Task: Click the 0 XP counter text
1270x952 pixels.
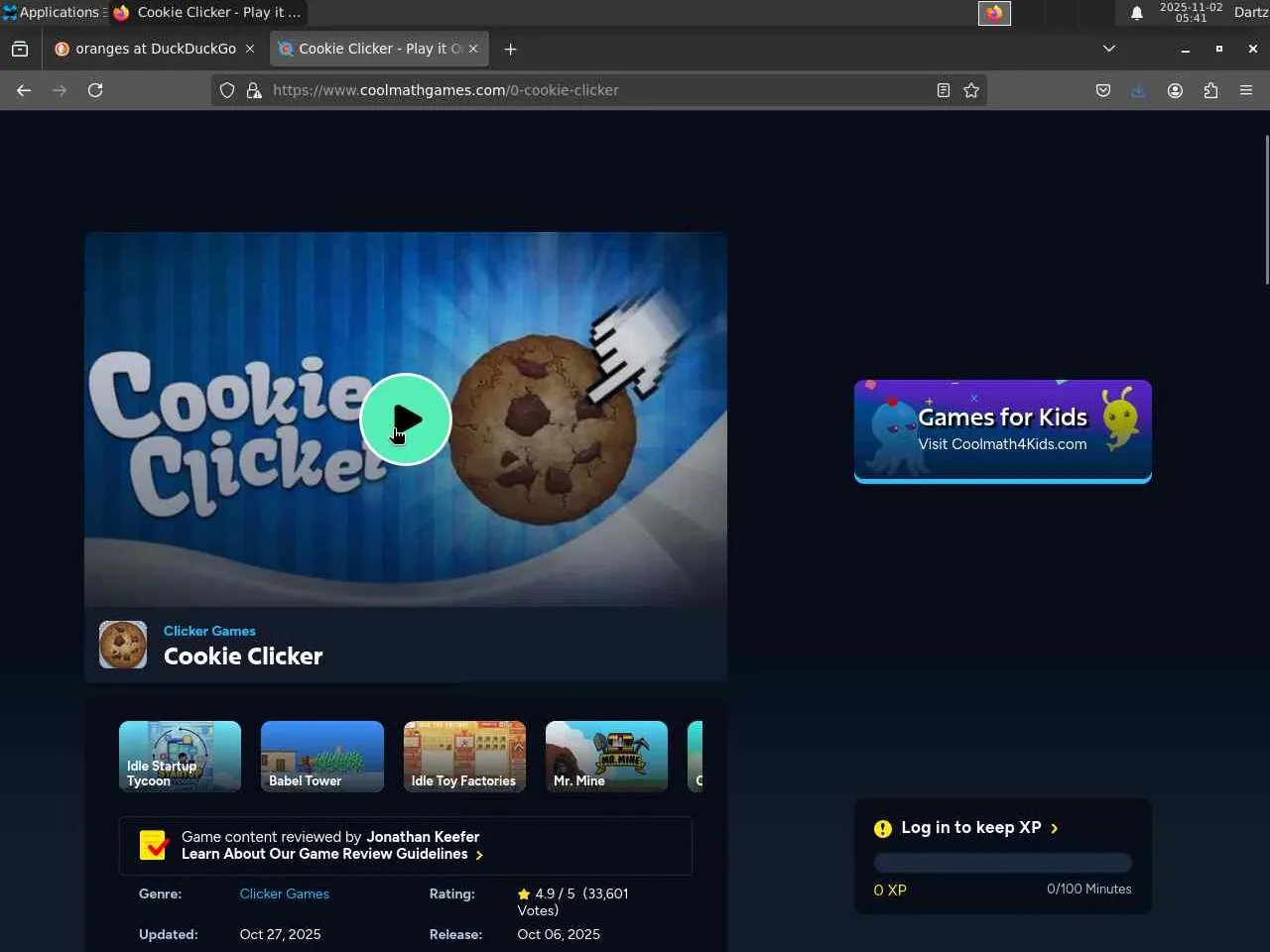Action: pos(890,891)
